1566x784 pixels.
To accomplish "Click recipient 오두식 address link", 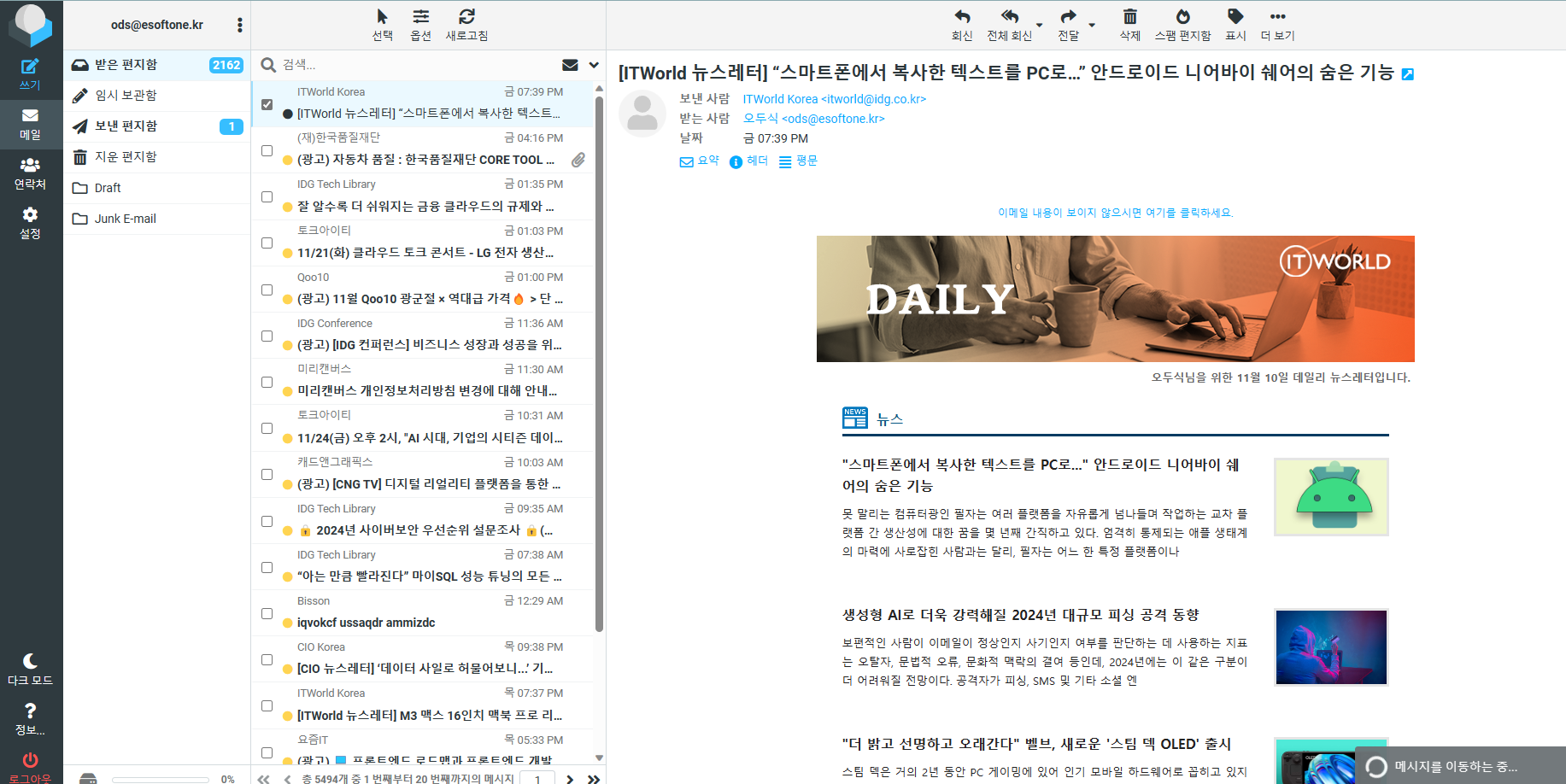I will pos(813,119).
